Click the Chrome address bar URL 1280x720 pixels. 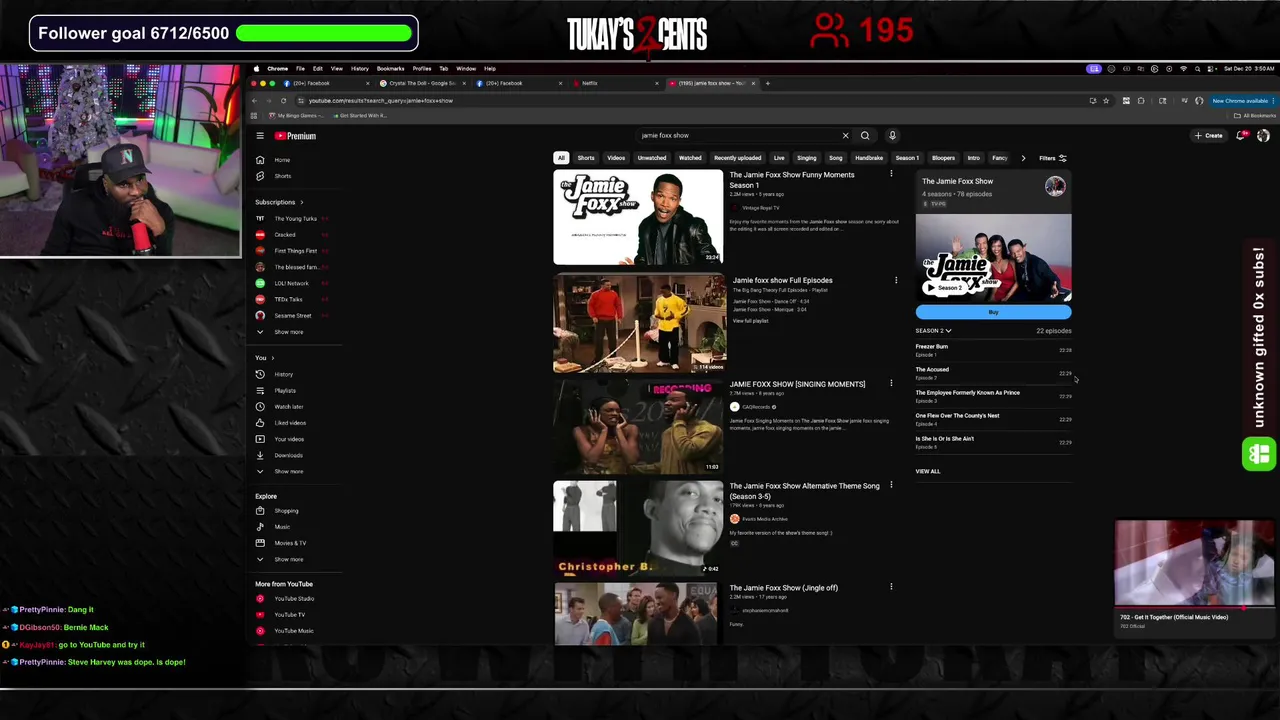[380, 101]
